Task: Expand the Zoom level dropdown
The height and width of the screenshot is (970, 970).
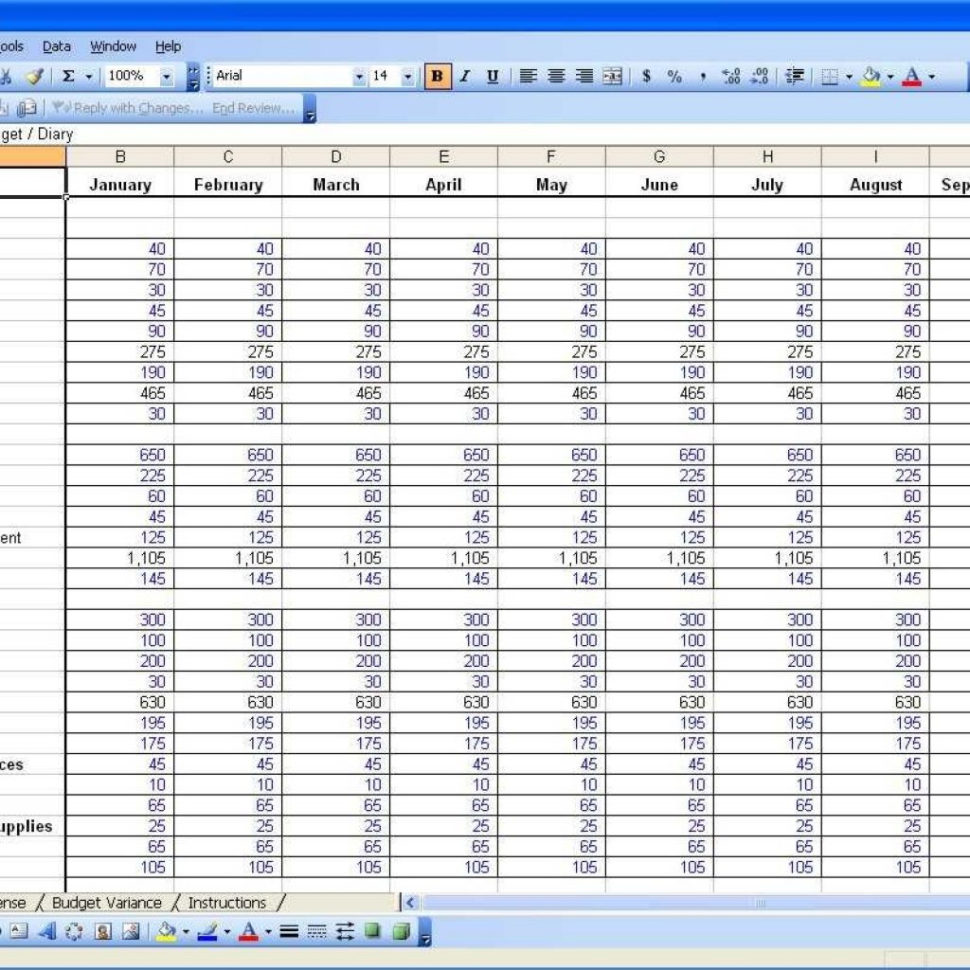Action: pyautogui.click(x=167, y=76)
